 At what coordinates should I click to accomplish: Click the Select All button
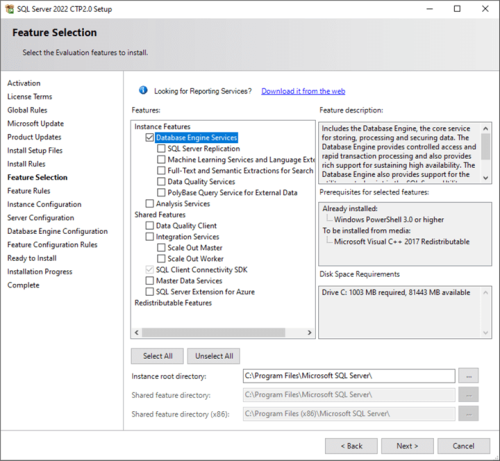157,356
